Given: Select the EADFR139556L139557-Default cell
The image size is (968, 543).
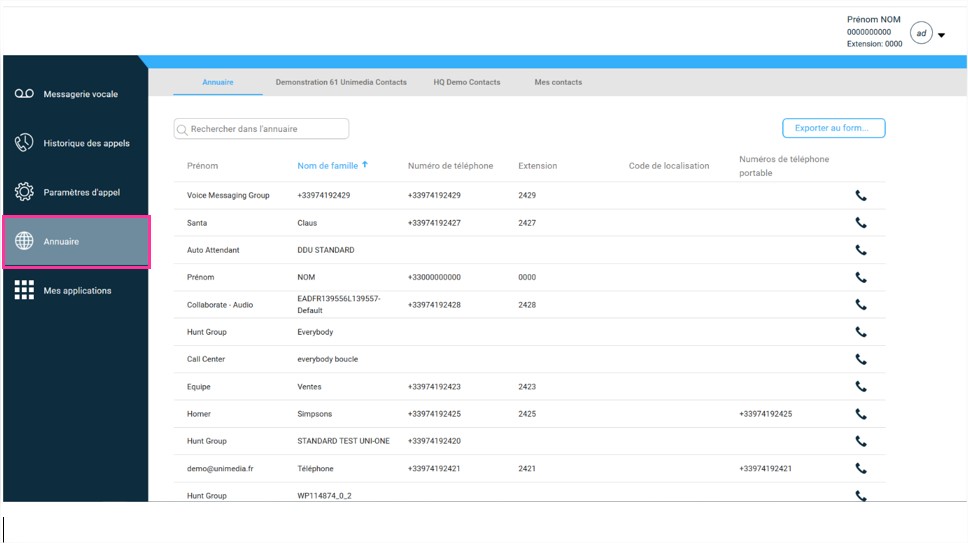Looking at the screenshot, I should (x=338, y=304).
